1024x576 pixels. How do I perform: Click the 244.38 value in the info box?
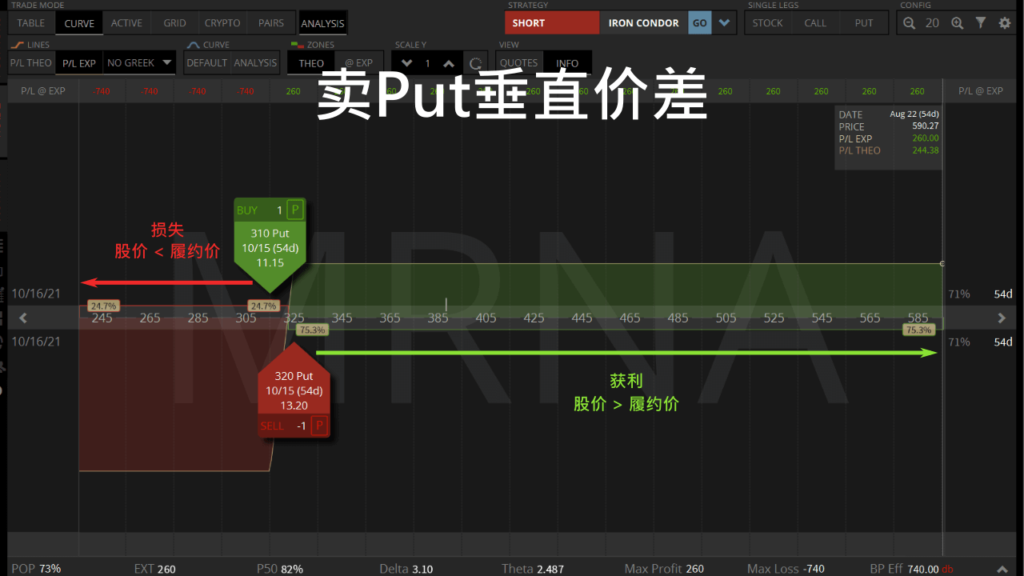pyautogui.click(x=925, y=150)
